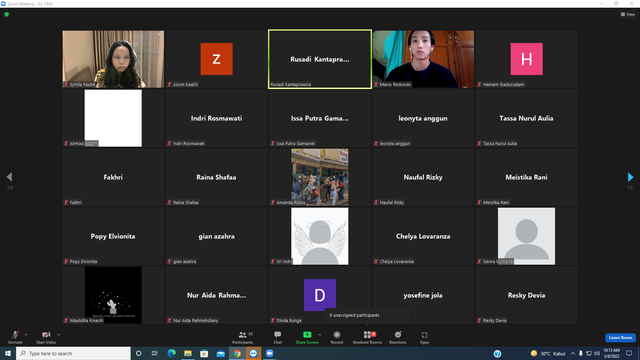This screenshot has height=360, width=640.
Task: Select Syhilla Nadia's video tile
Action: point(113,59)
